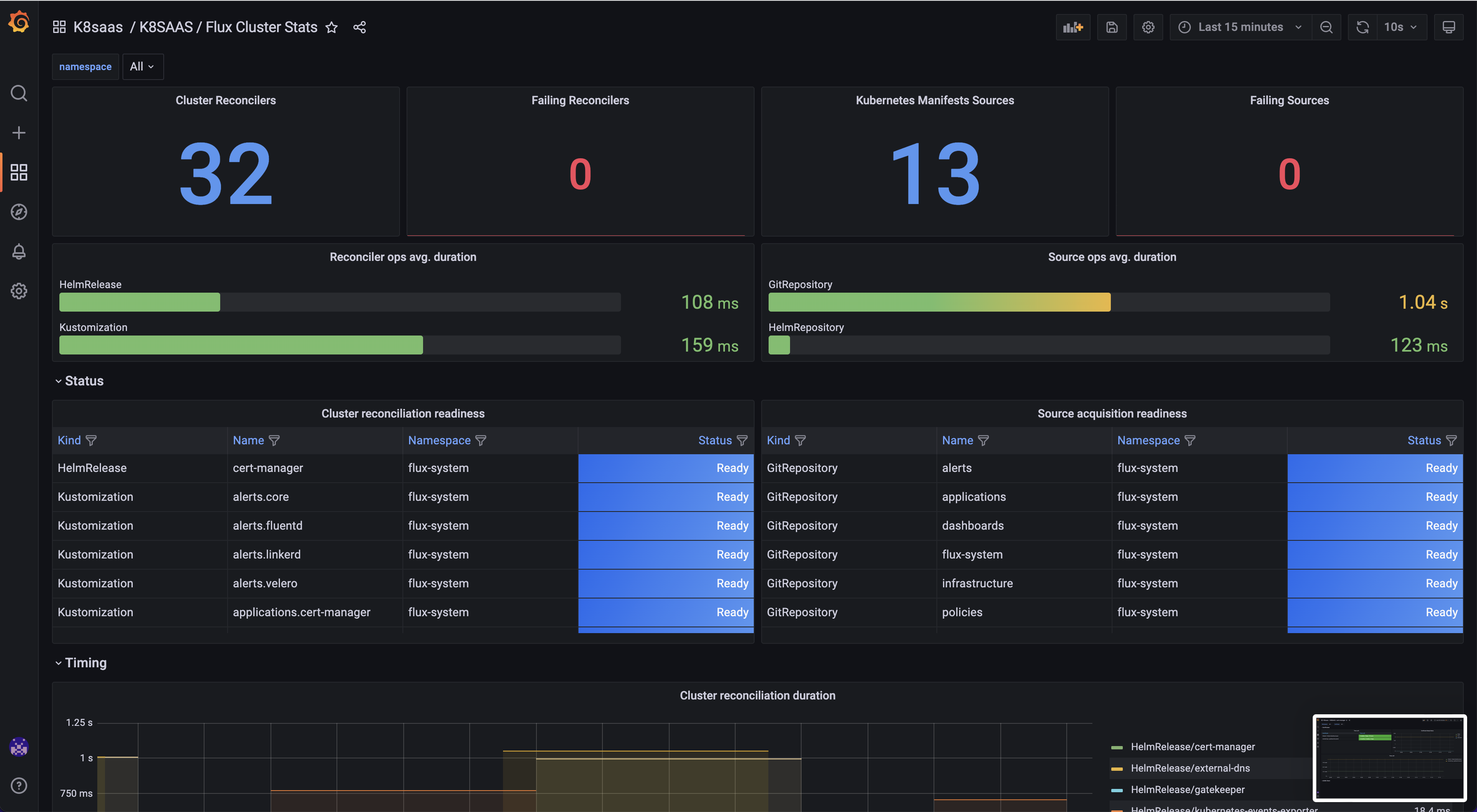Image resolution: width=1477 pixels, height=812 pixels.
Task: Open the Configuration gear in sidebar
Action: click(x=19, y=291)
